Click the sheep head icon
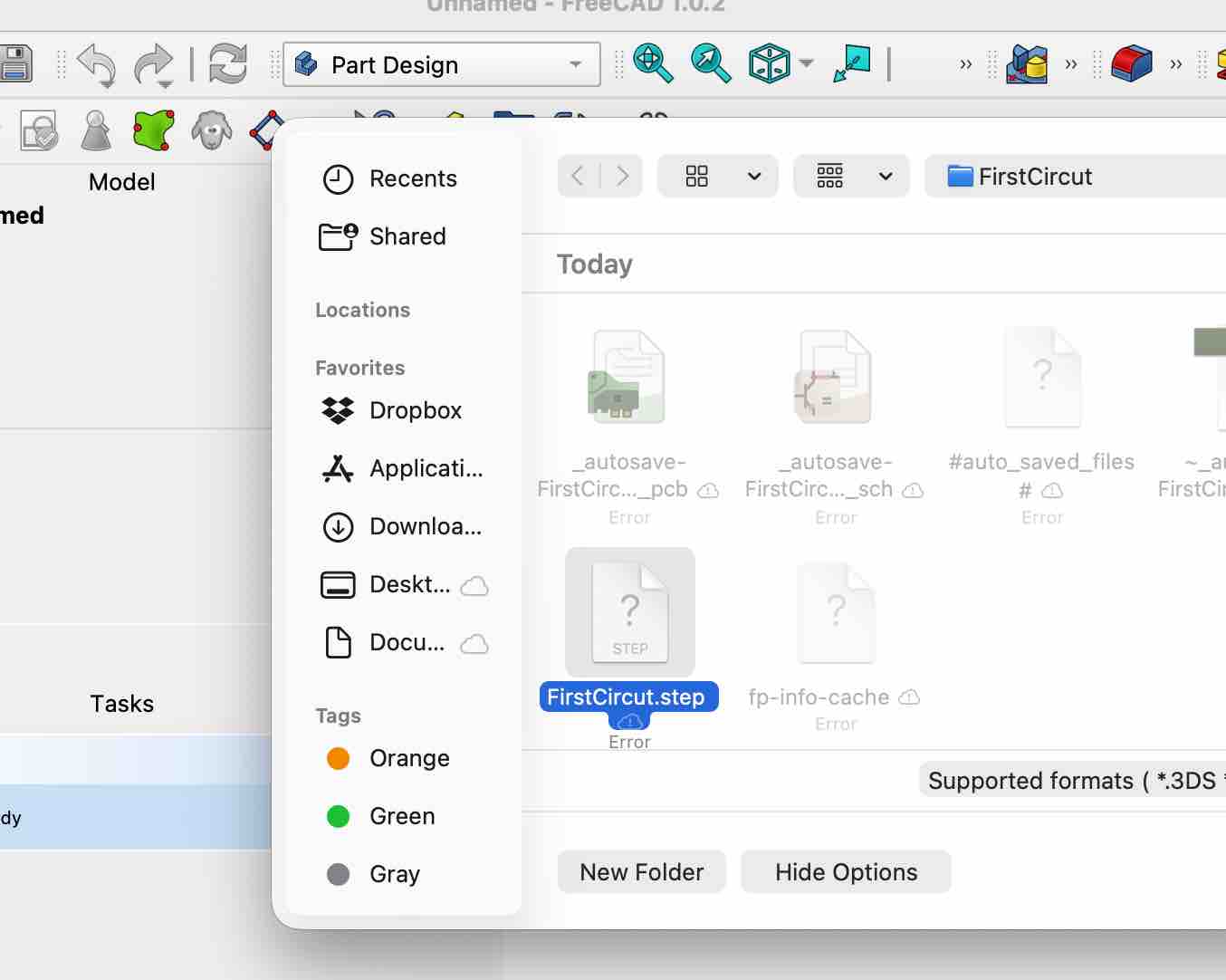 coord(212,131)
